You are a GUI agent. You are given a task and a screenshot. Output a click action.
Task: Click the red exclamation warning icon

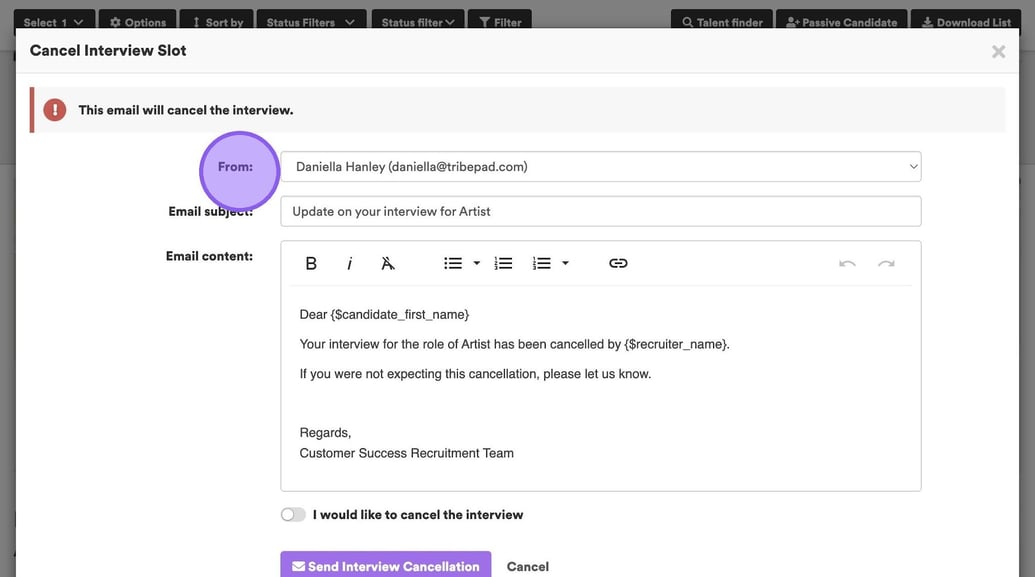pyautogui.click(x=55, y=110)
